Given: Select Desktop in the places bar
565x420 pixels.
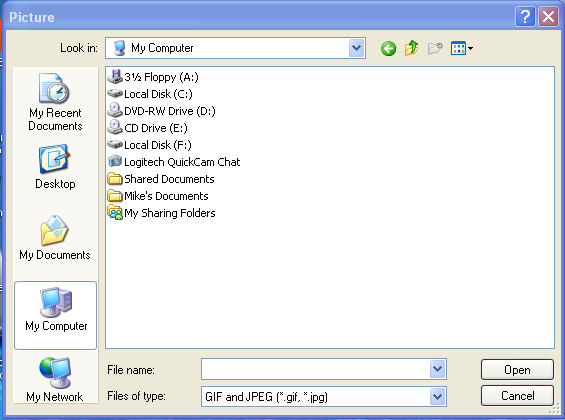Looking at the screenshot, I should (x=55, y=167).
